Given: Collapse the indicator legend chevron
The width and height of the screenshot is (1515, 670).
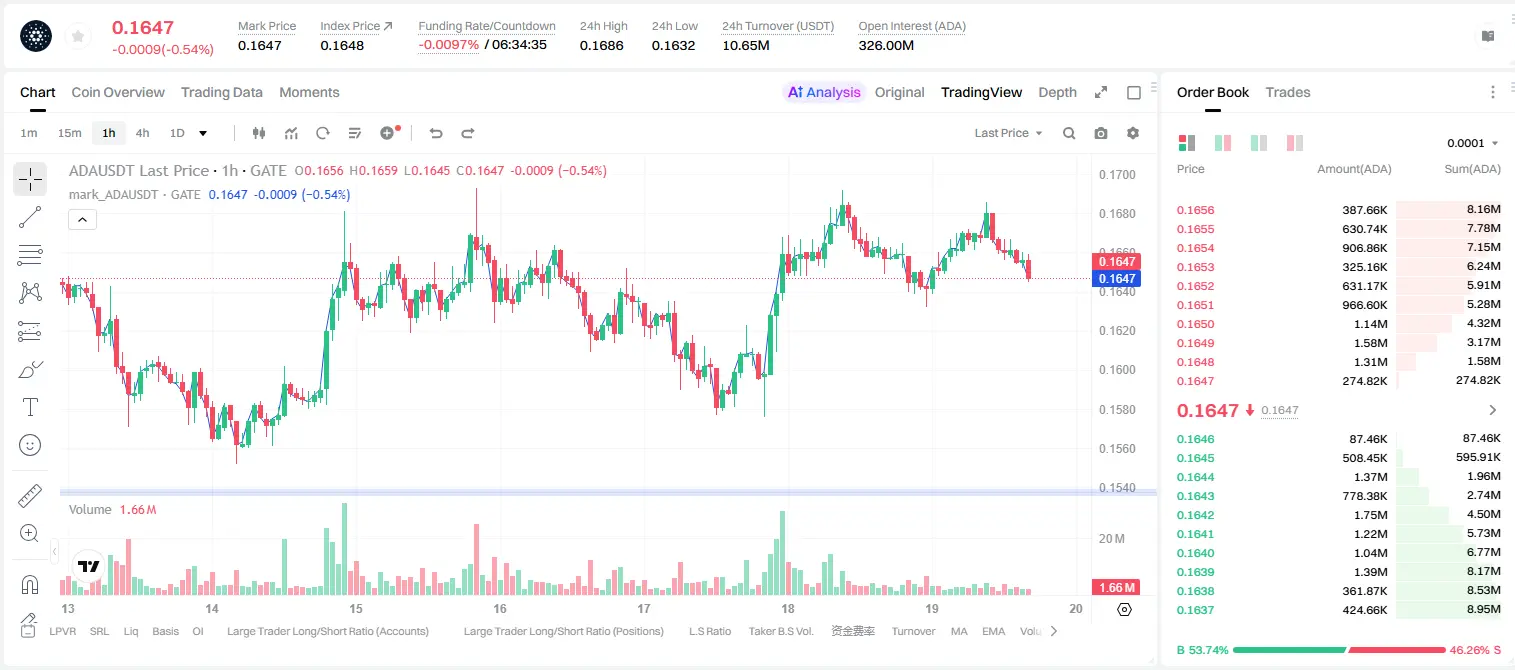Looking at the screenshot, I should pos(82,220).
